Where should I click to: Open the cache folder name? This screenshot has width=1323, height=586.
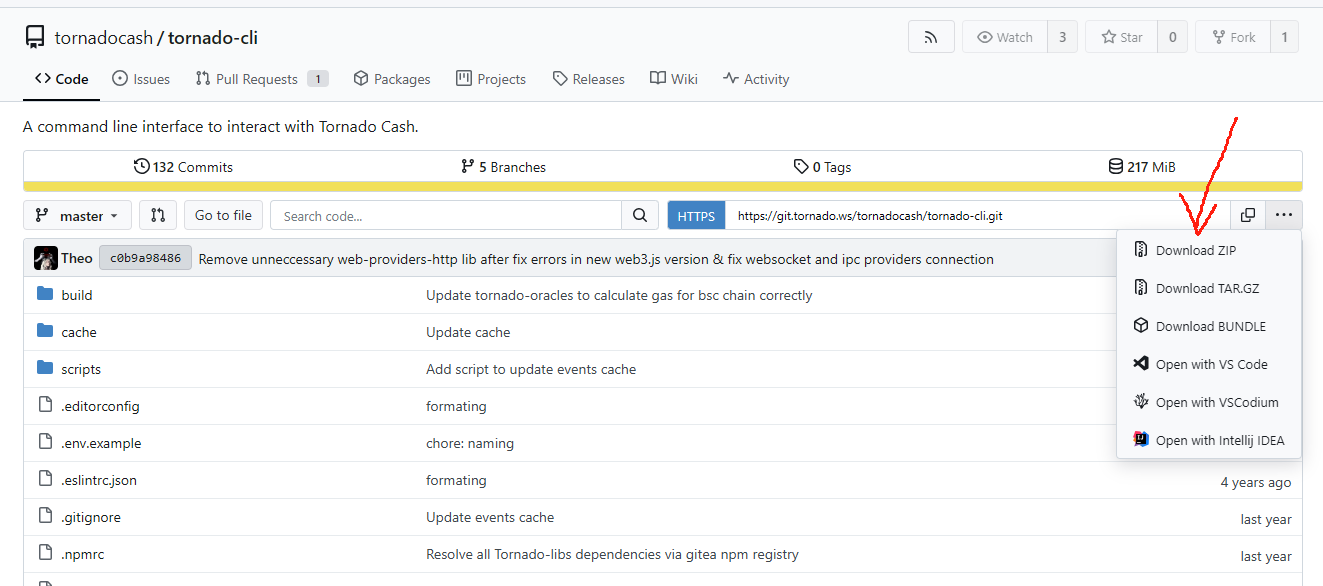(79, 332)
